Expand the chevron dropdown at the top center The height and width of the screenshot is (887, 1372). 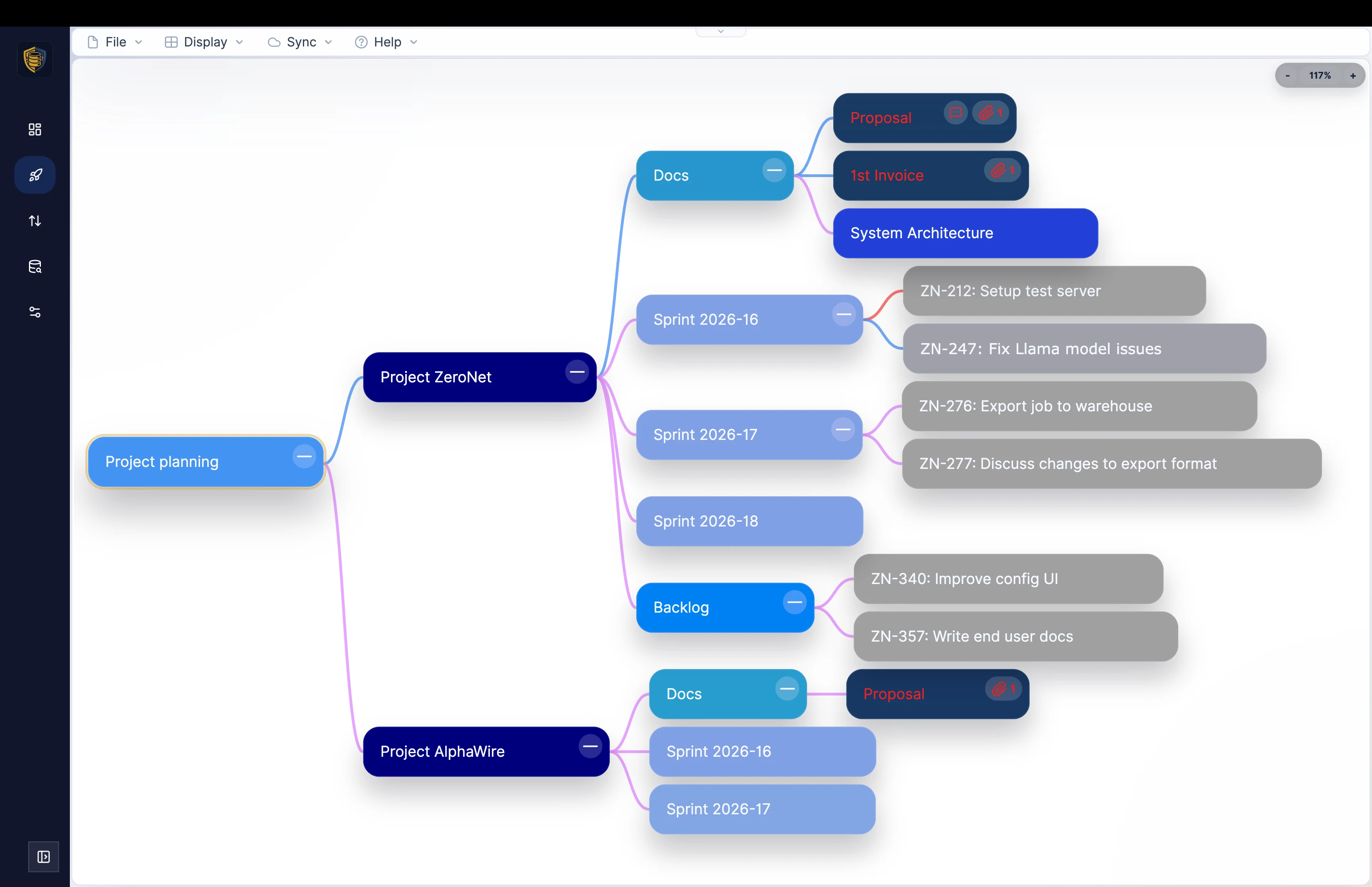tap(720, 31)
